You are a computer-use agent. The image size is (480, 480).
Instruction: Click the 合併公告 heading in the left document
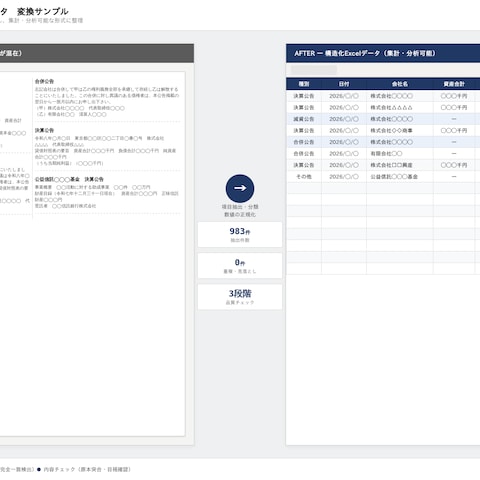tap(44, 81)
